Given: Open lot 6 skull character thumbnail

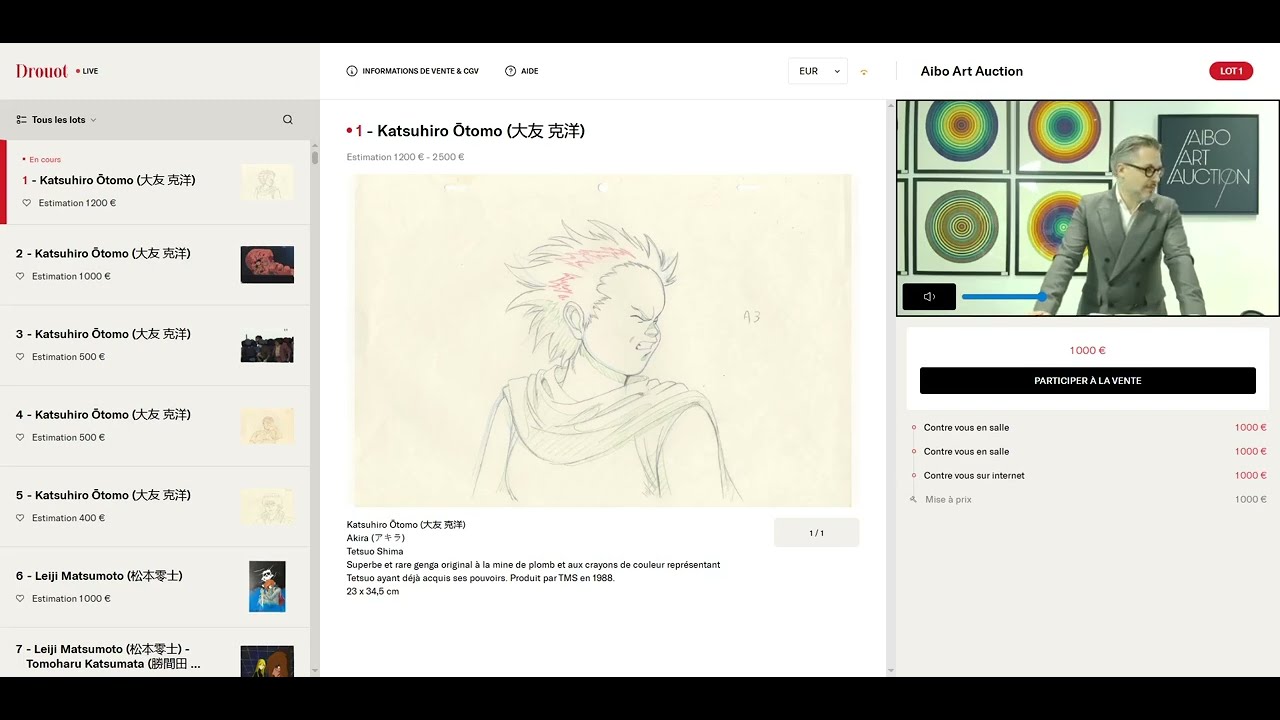Looking at the screenshot, I should pyautogui.click(x=267, y=587).
